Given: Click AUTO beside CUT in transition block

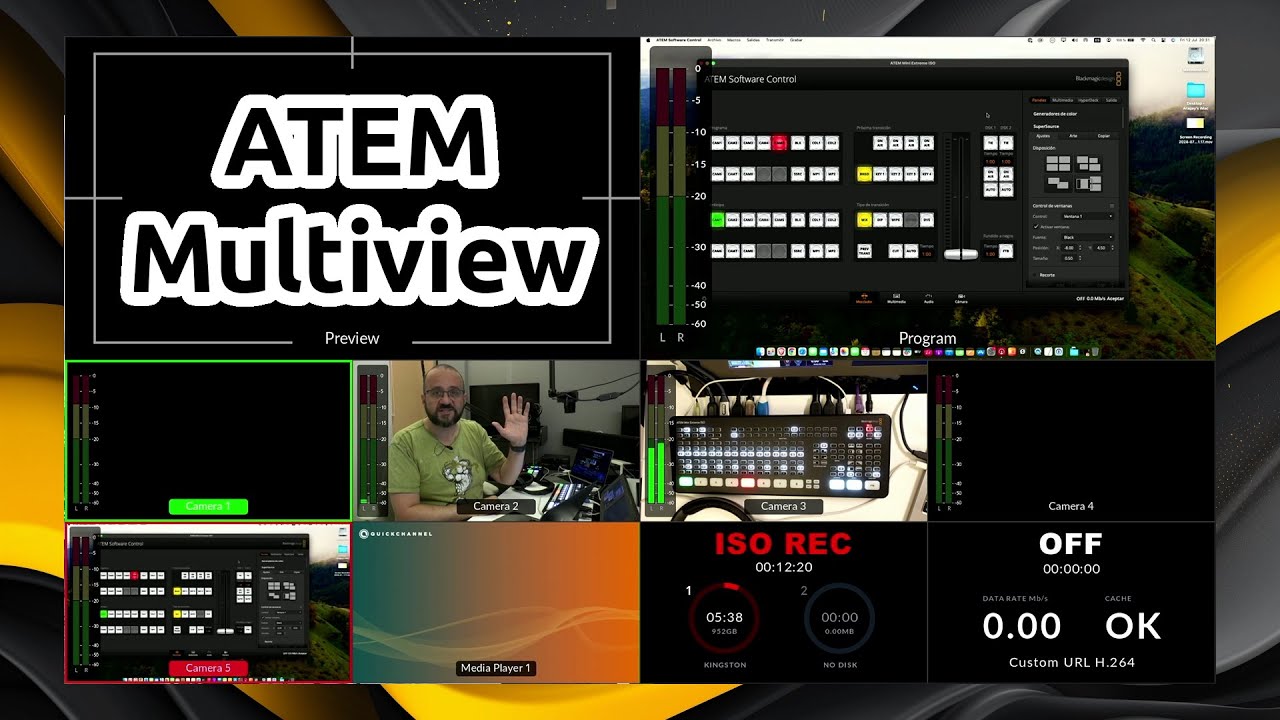Looking at the screenshot, I should tap(911, 251).
